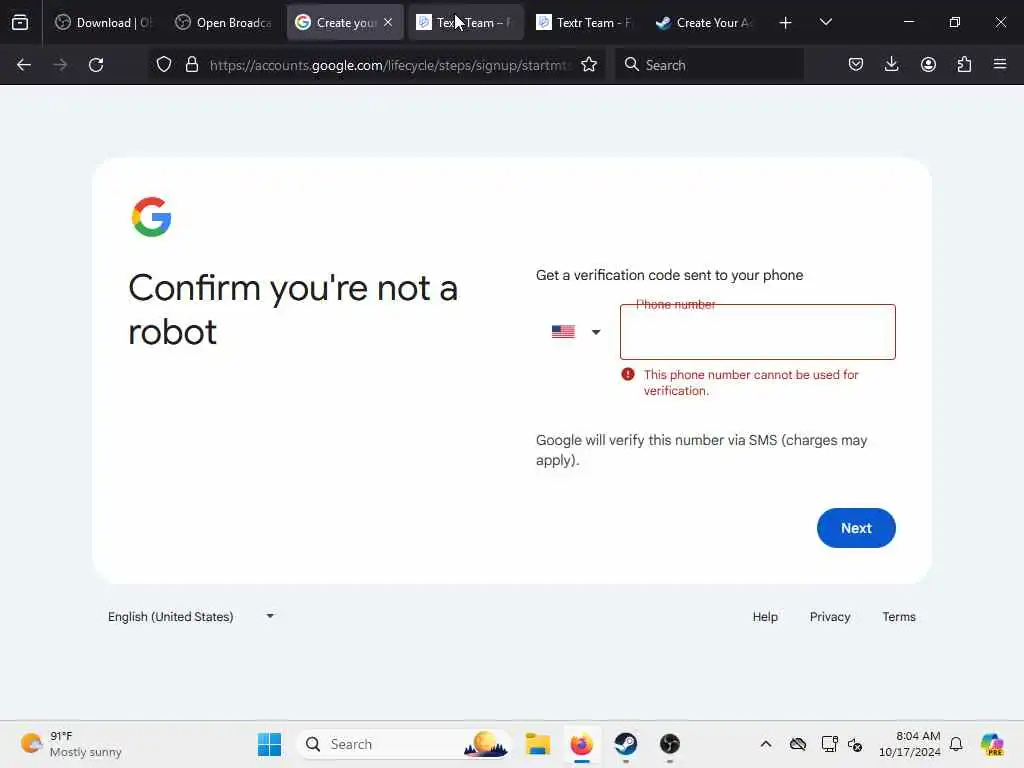Click the heading 'Confirm you're not a robot'
The width and height of the screenshot is (1024, 768).
293,310
